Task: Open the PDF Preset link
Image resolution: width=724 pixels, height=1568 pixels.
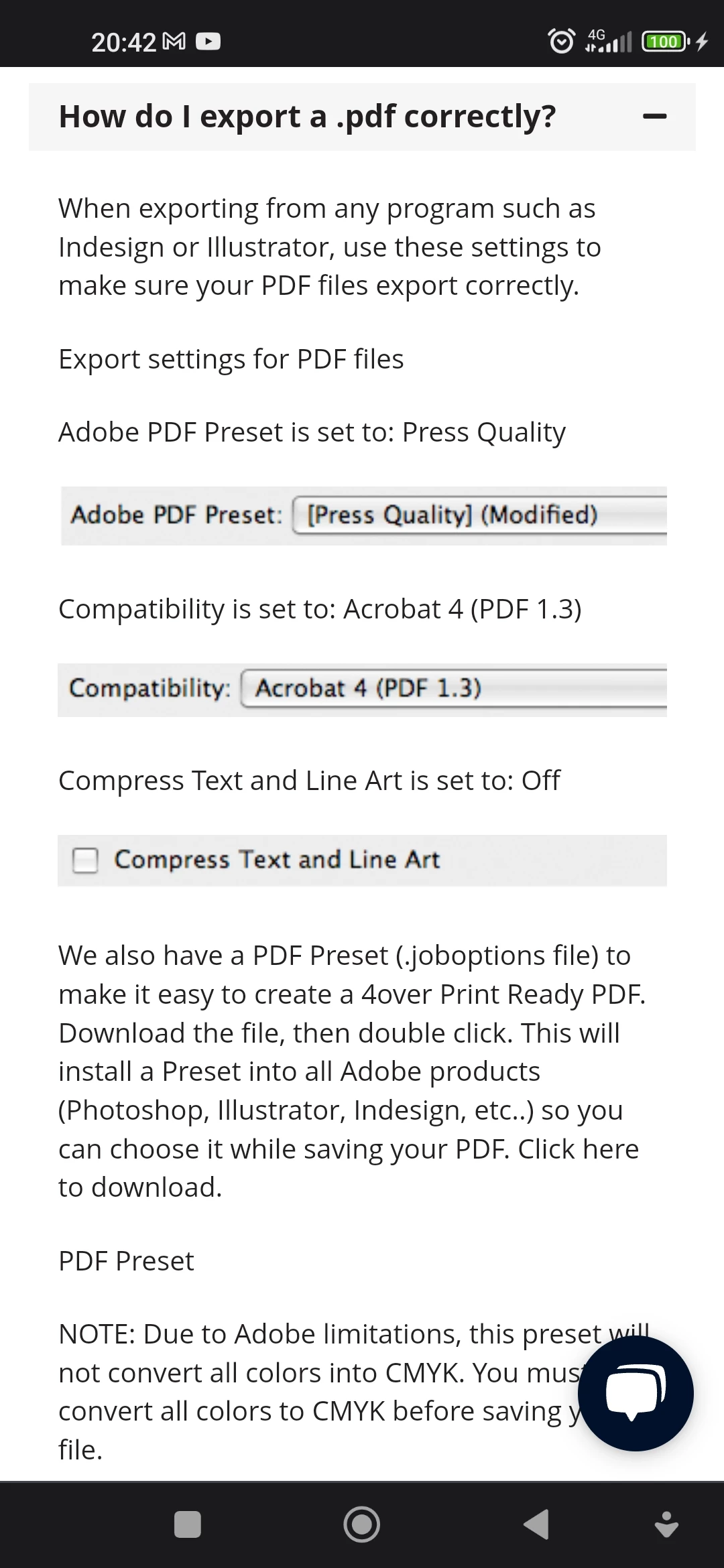Action: 126,1261
